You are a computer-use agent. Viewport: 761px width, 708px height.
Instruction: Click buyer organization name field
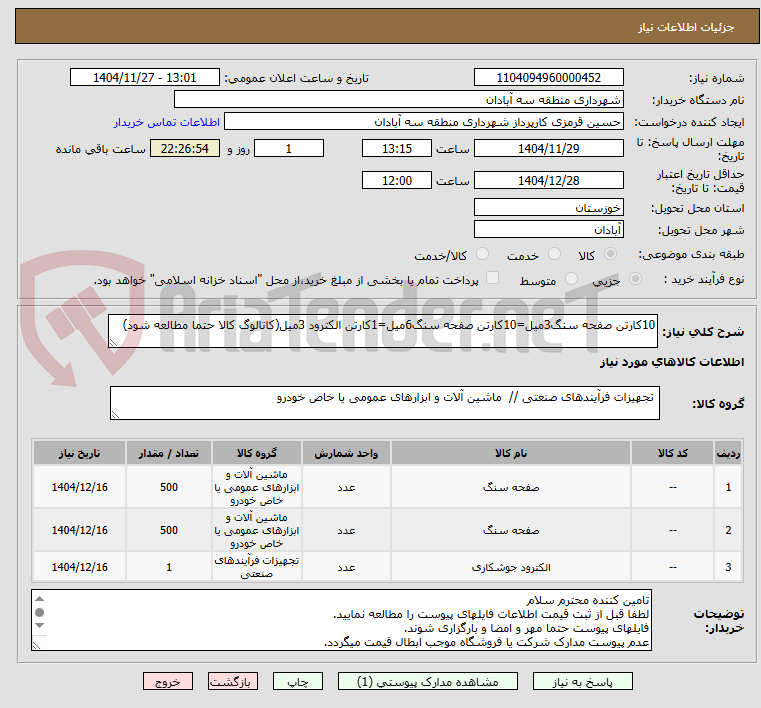(x=398, y=100)
